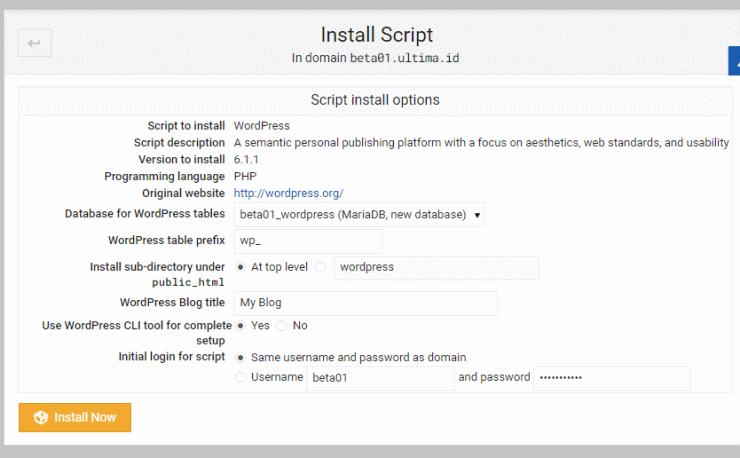Select the sub-directory radio button beside wordpress
The image size is (740, 458).
point(320,267)
